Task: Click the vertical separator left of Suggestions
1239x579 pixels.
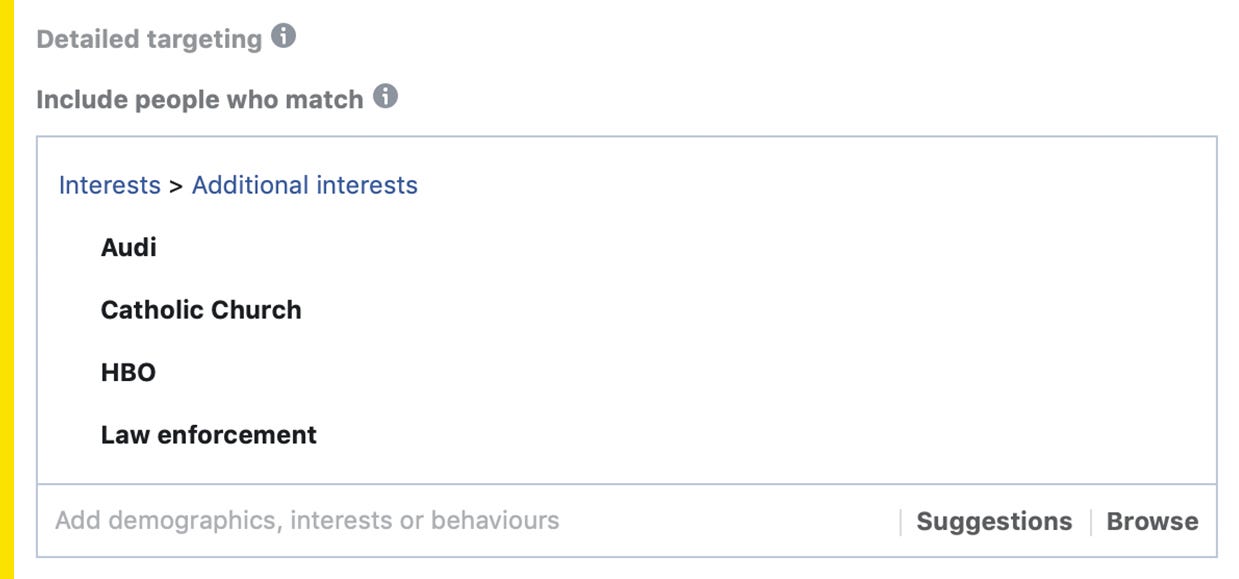Action: (x=900, y=521)
